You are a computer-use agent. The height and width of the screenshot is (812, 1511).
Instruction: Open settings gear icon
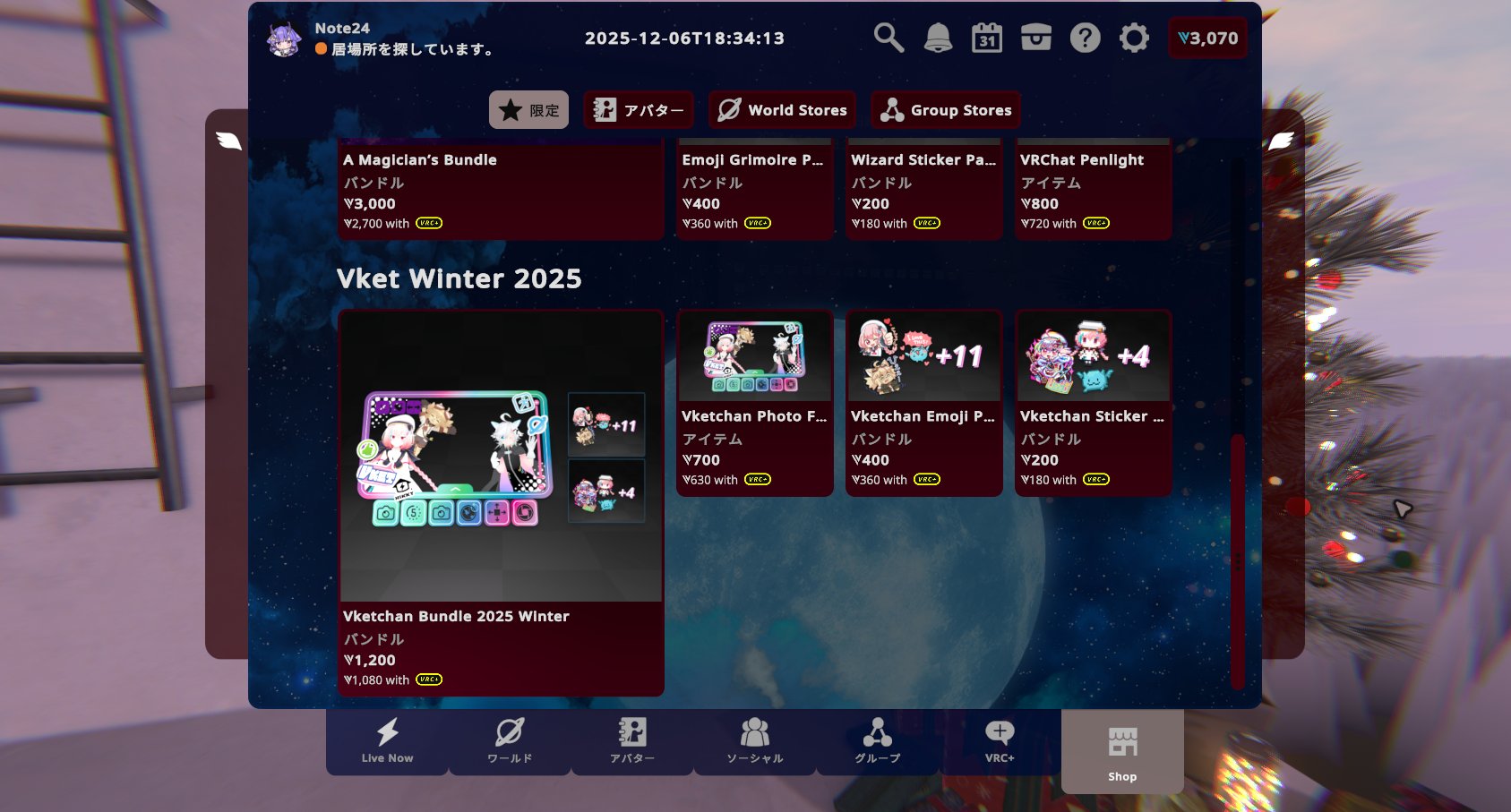pos(1134,38)
